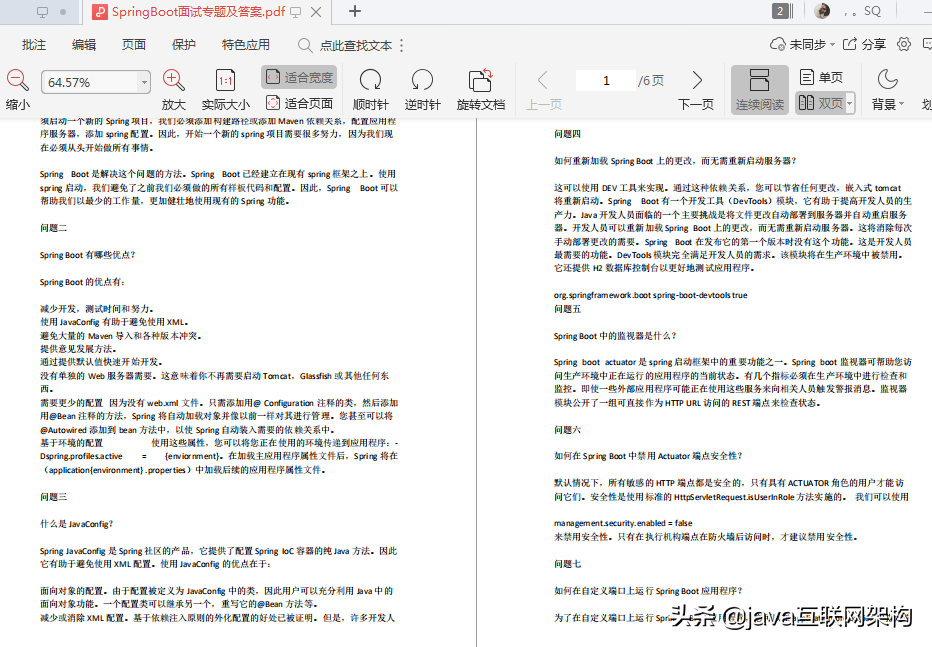
Task: Click heading 问题四 in right page
Action: 568,134
